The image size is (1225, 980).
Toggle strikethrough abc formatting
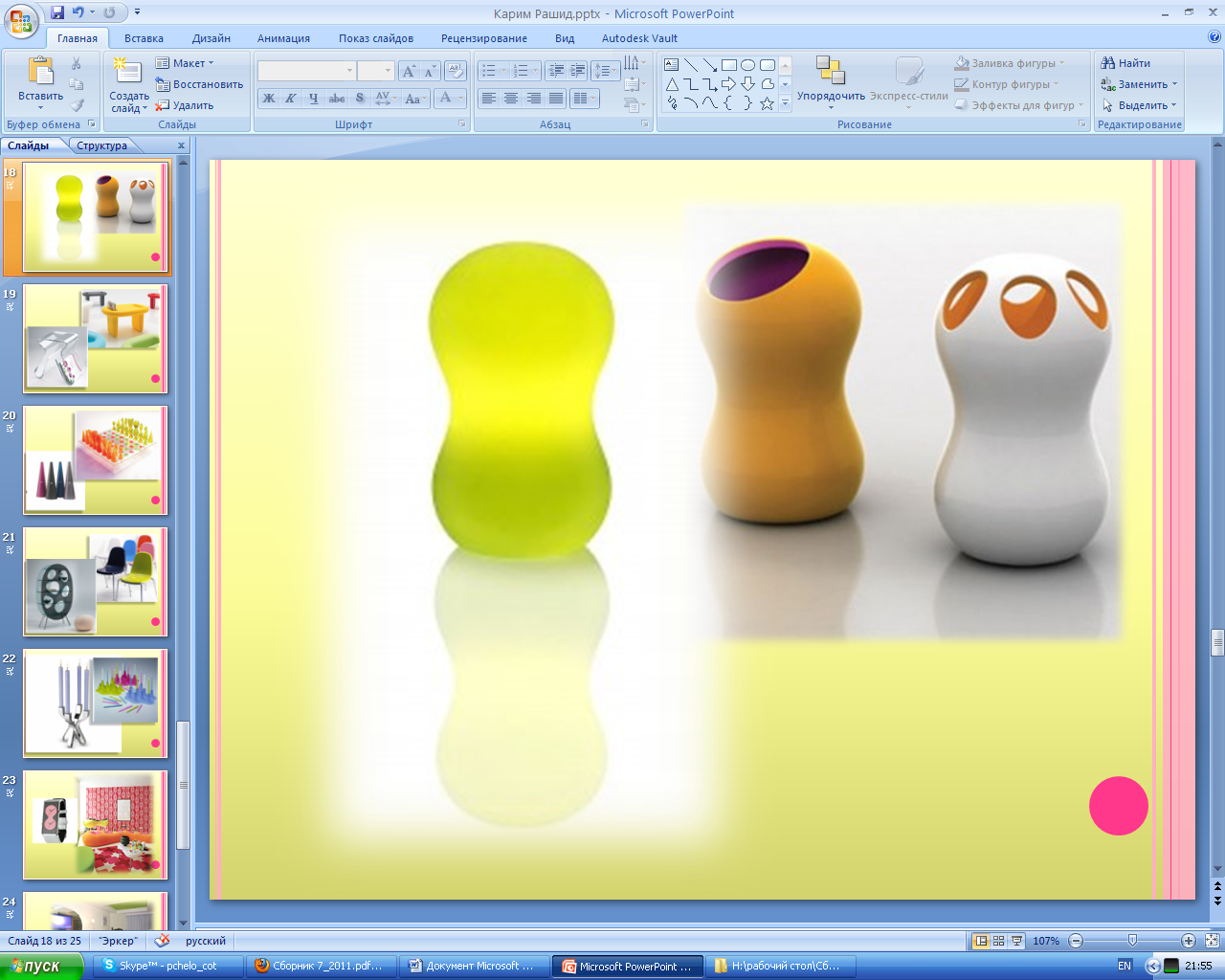point(337,99)
